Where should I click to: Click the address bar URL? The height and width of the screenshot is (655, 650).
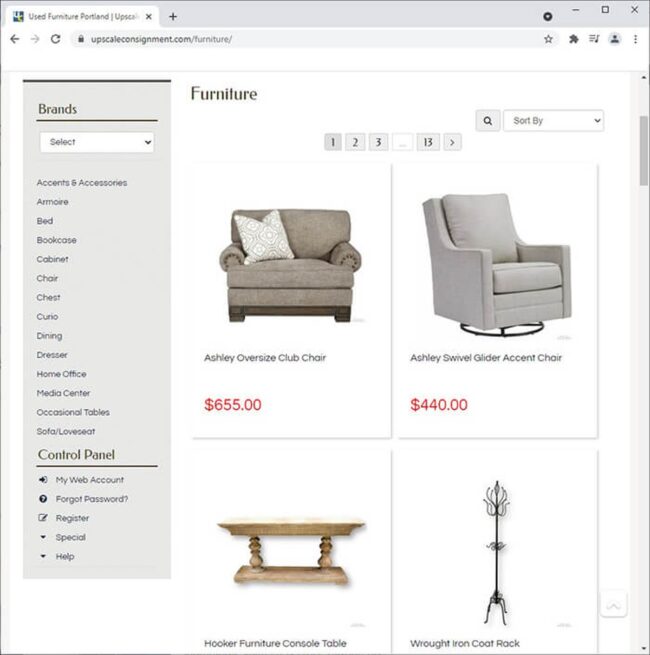161,39
